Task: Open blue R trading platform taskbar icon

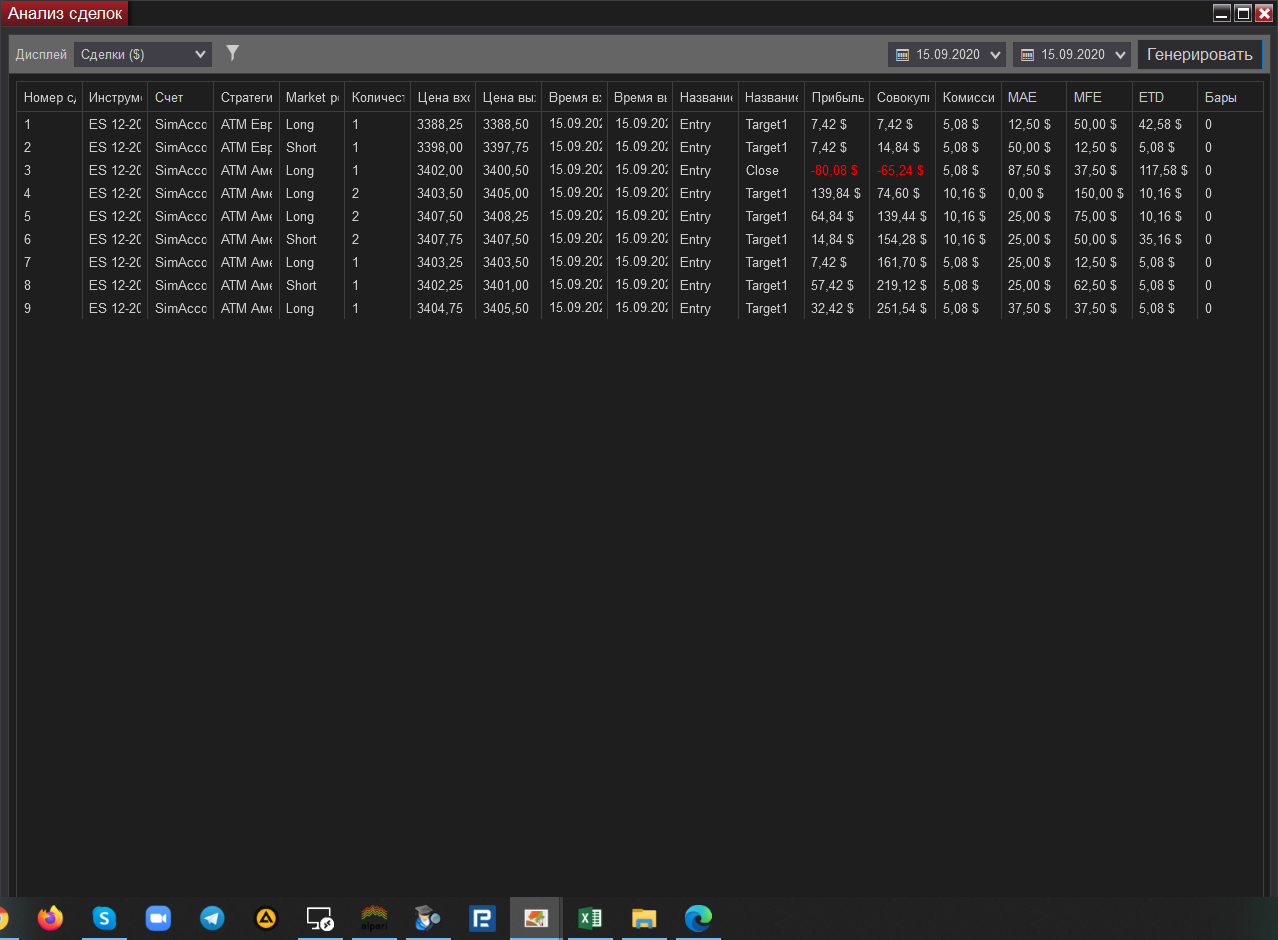Action: (x=482, y=918)
